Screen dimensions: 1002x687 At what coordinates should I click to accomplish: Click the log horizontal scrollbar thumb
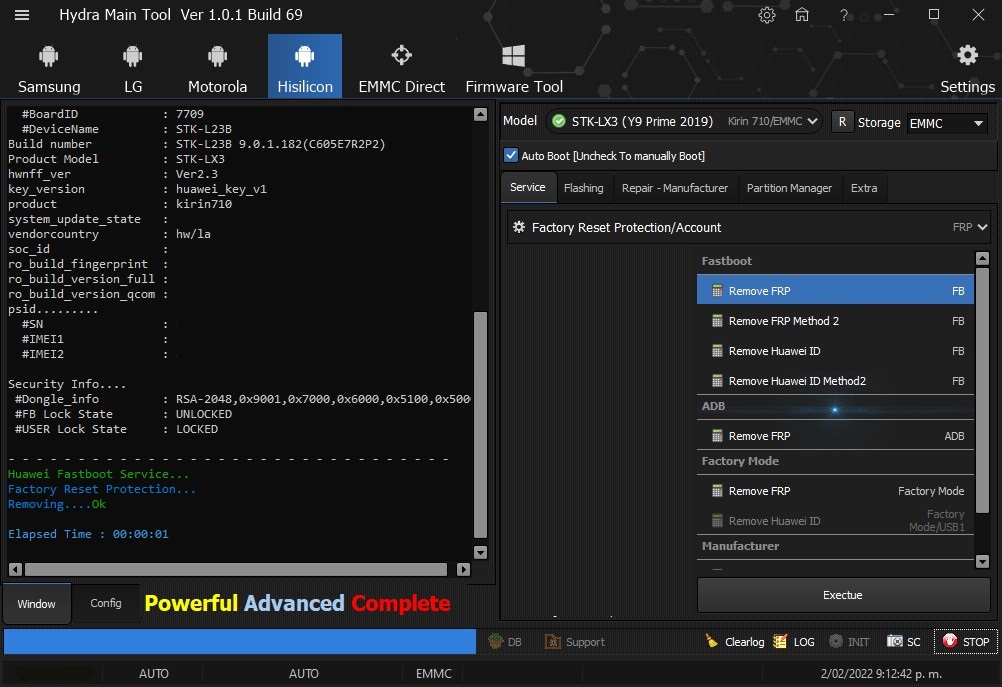[236, 569]
